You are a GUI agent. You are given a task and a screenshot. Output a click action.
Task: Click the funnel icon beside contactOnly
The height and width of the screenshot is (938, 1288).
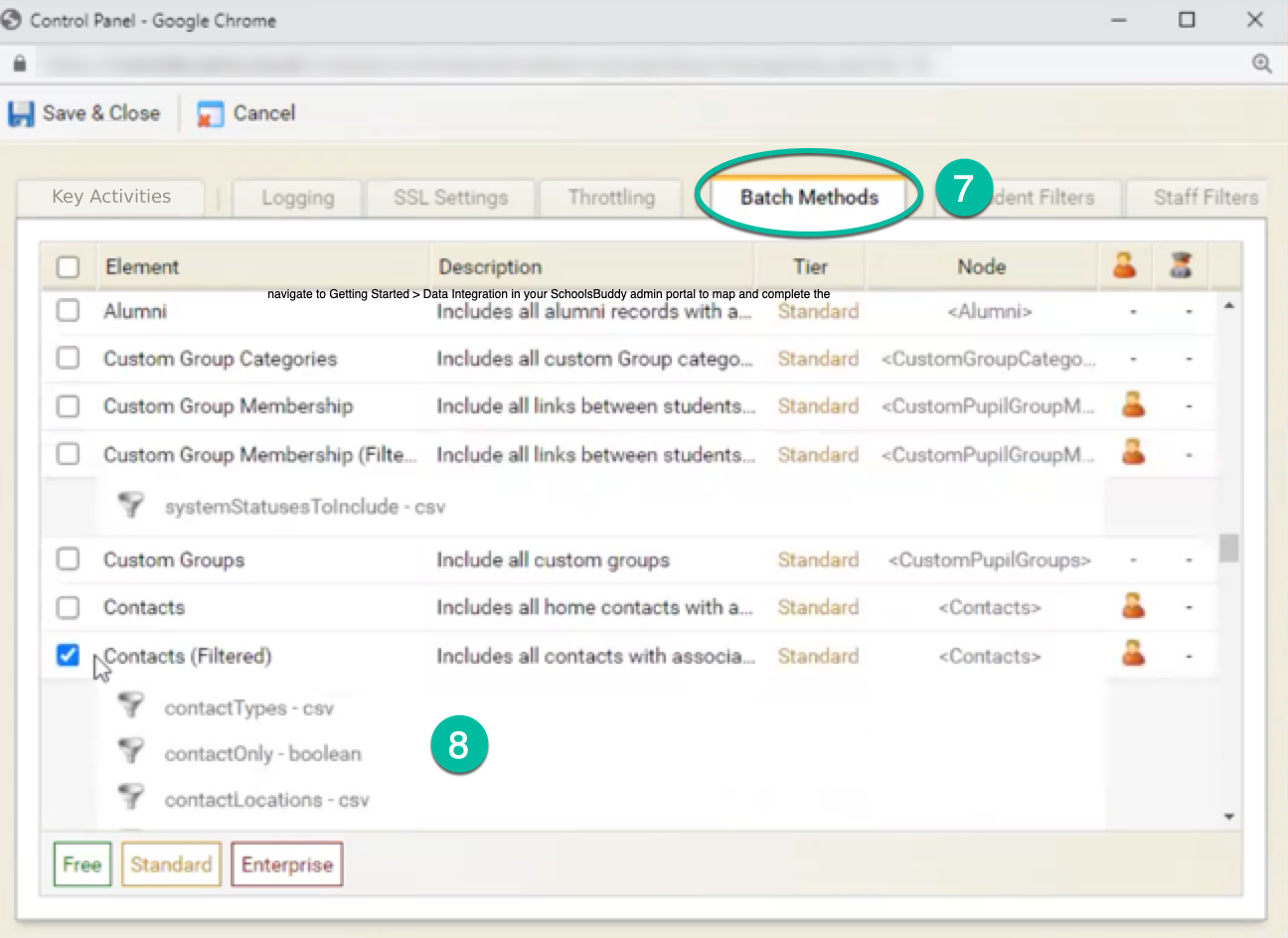click(x=130, y=751)
